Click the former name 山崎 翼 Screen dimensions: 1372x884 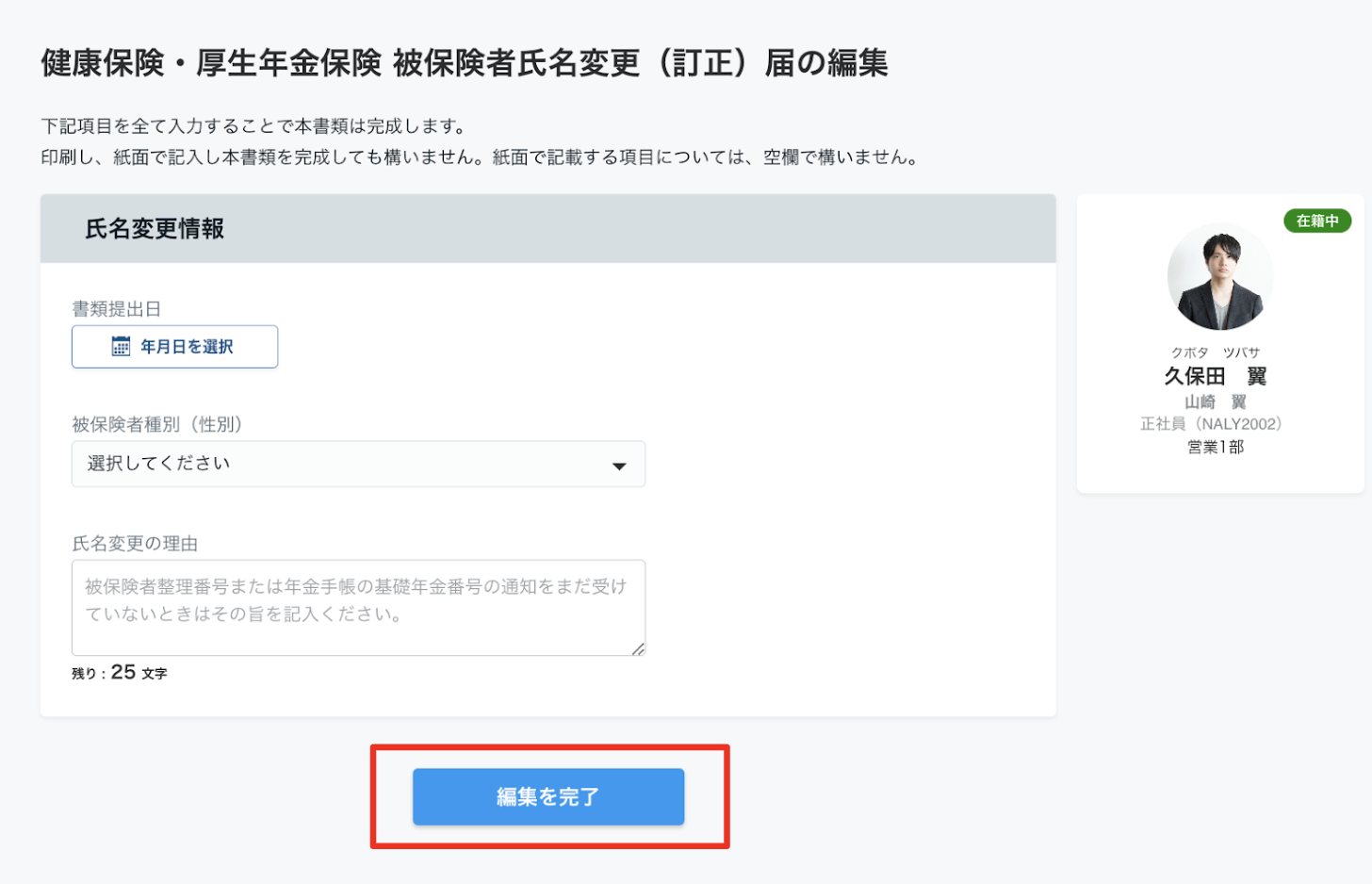point(1216,401)
